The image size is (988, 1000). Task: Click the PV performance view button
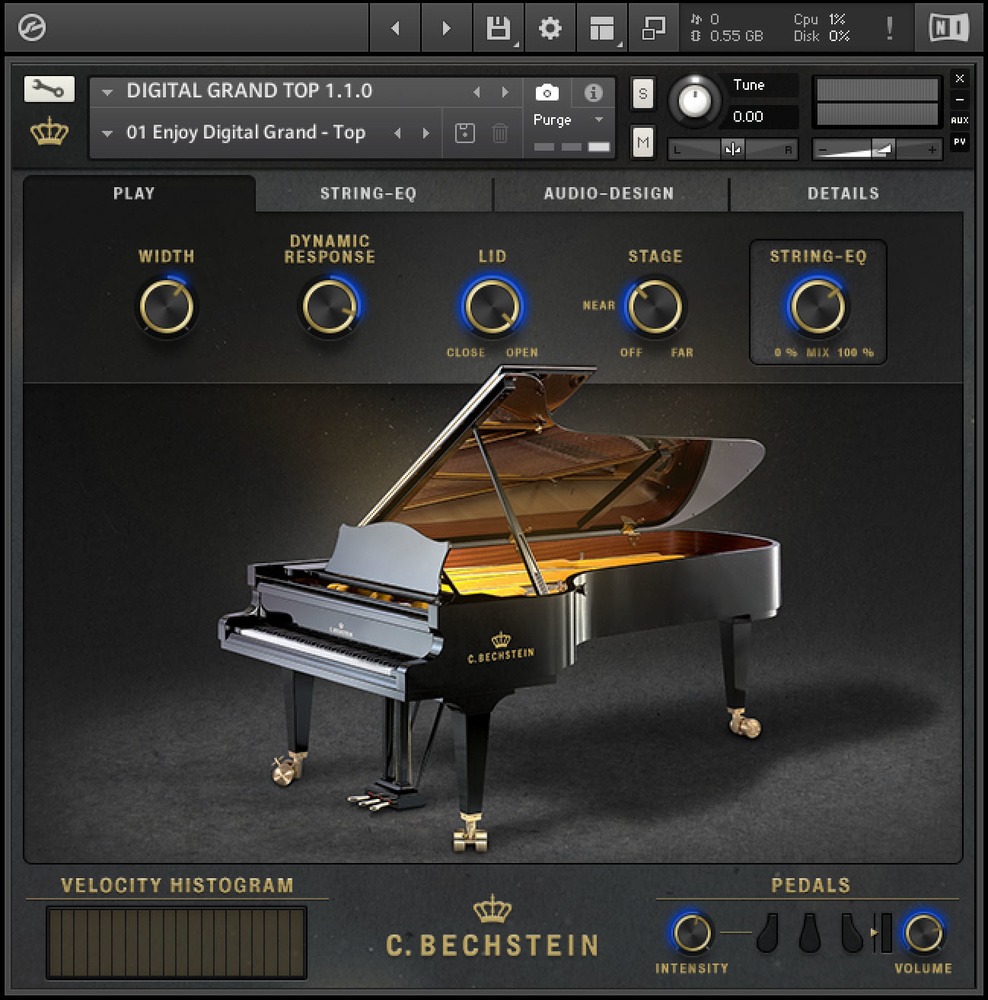[960, 142]
